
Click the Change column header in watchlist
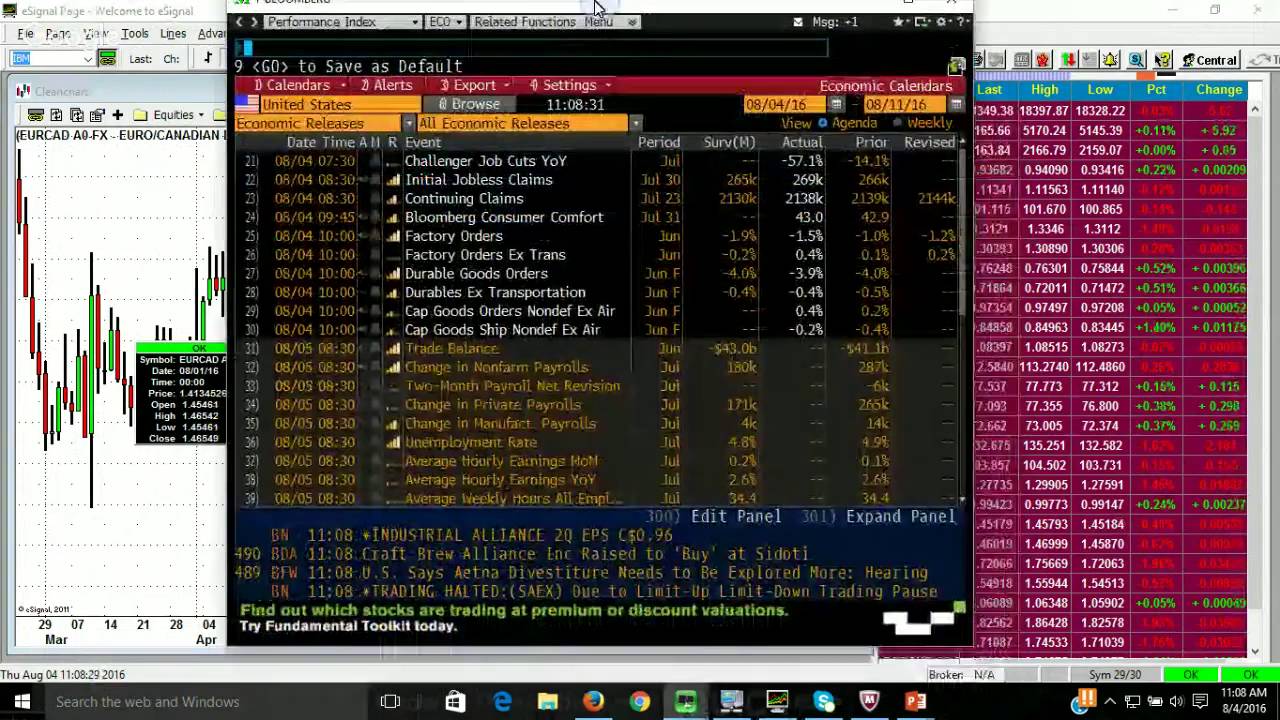[x=1219, y=90]
